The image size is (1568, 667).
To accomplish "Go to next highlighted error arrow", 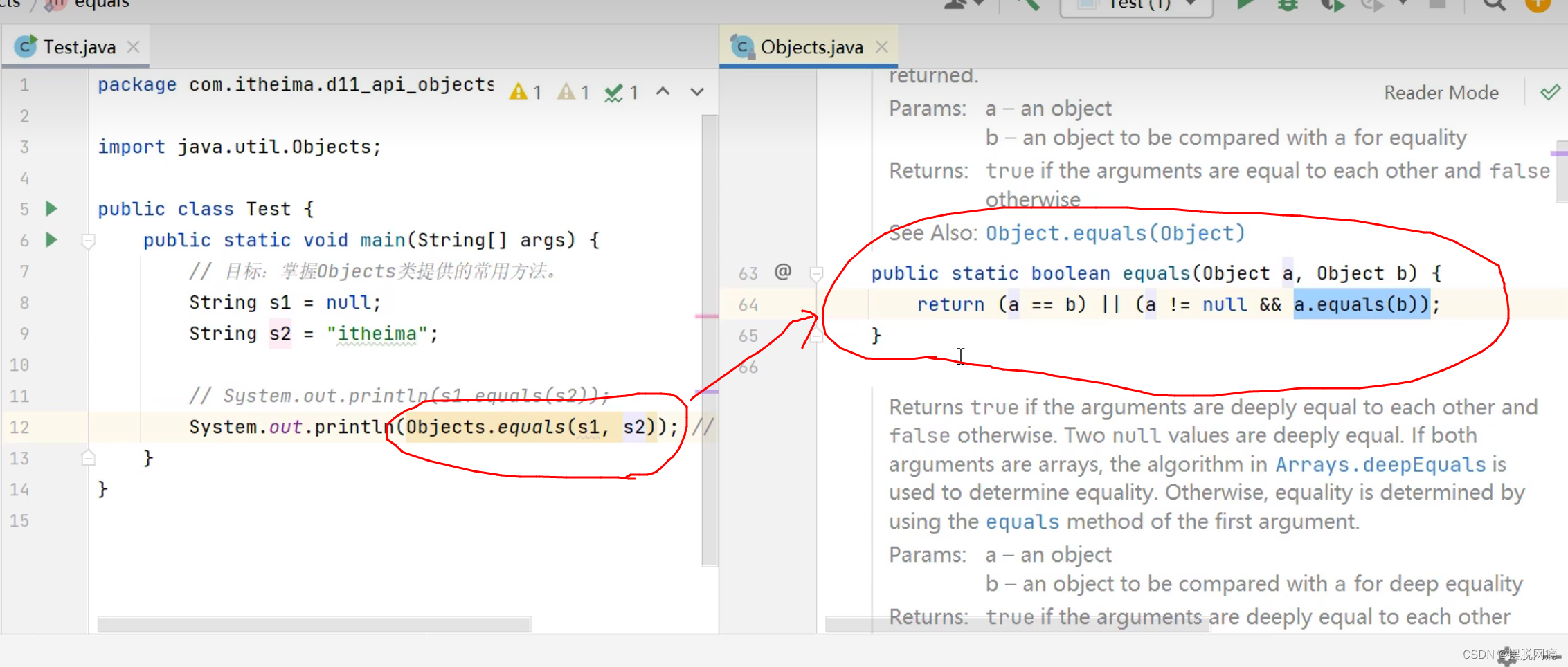I will click(x=697, y=91).
